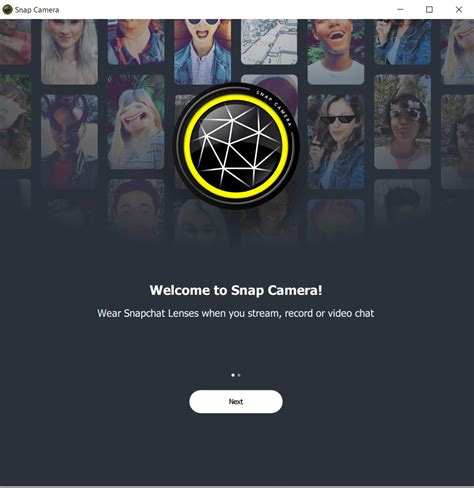Click the Next button
Viewport: 474px width, 488px height.
[236, 402]
